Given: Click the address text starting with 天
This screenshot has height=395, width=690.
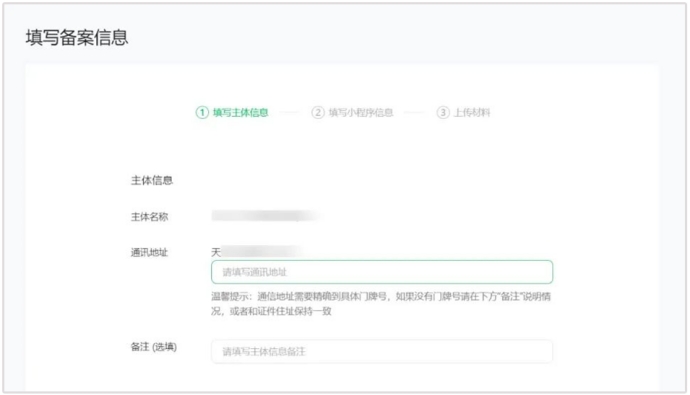Looking at the screenshot, I should click(256, 252).
